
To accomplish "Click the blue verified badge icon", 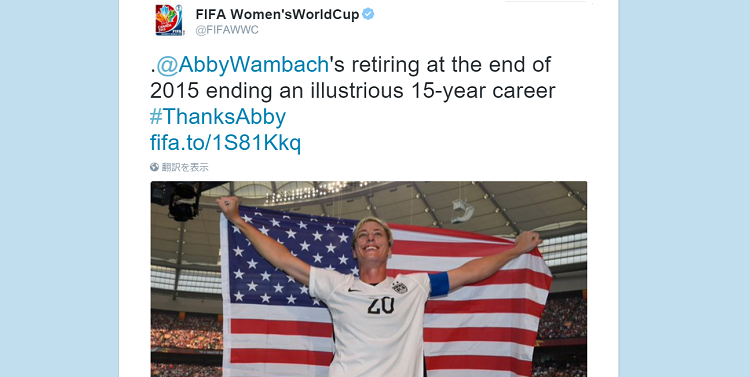I will (368, 14).
